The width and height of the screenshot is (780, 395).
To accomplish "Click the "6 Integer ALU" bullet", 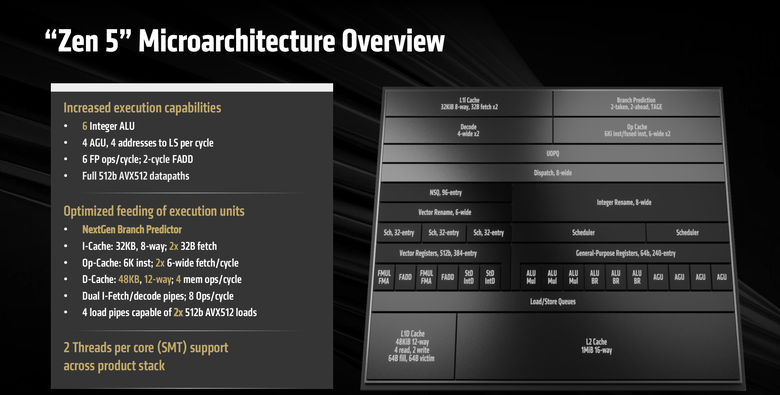I will point(108,126).
